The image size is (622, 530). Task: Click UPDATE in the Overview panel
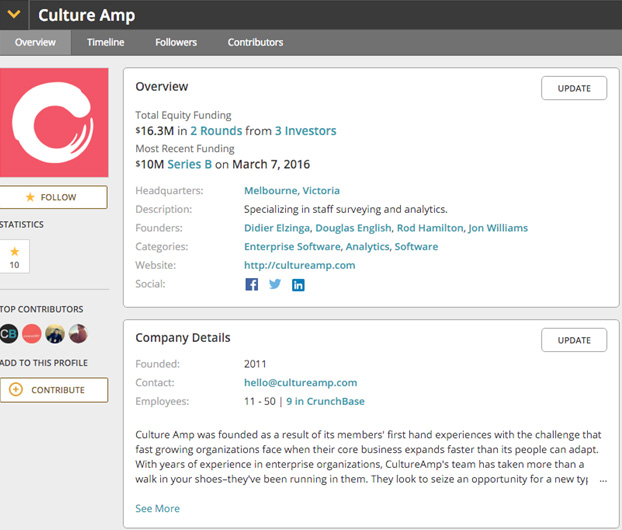point(574,88)
